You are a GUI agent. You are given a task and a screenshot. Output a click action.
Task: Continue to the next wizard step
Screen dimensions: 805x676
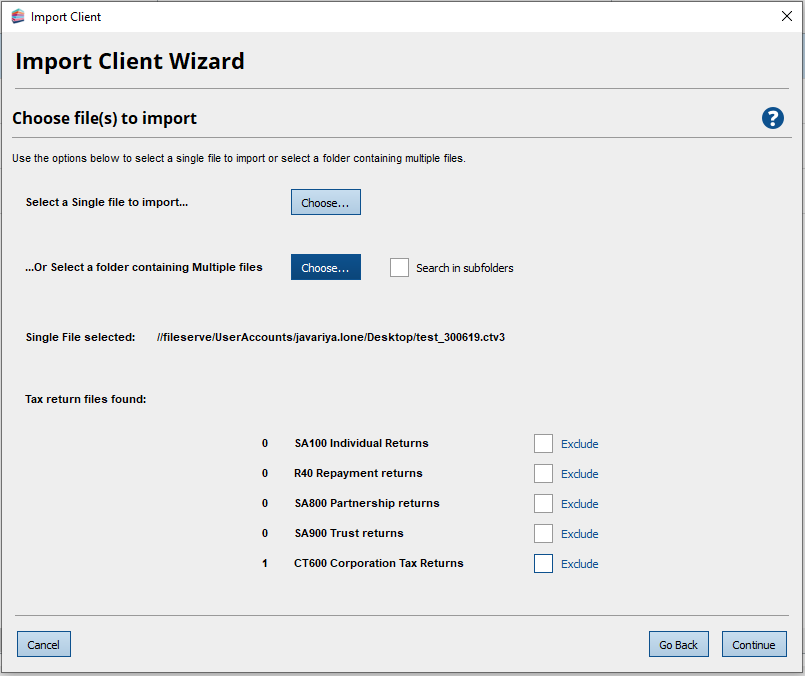click(x=754, y=645)
